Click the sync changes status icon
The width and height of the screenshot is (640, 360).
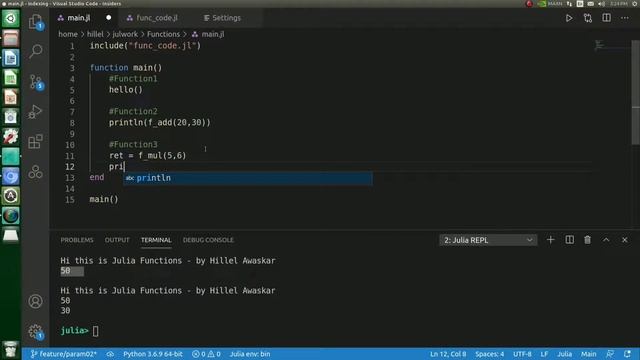(110, 354)
